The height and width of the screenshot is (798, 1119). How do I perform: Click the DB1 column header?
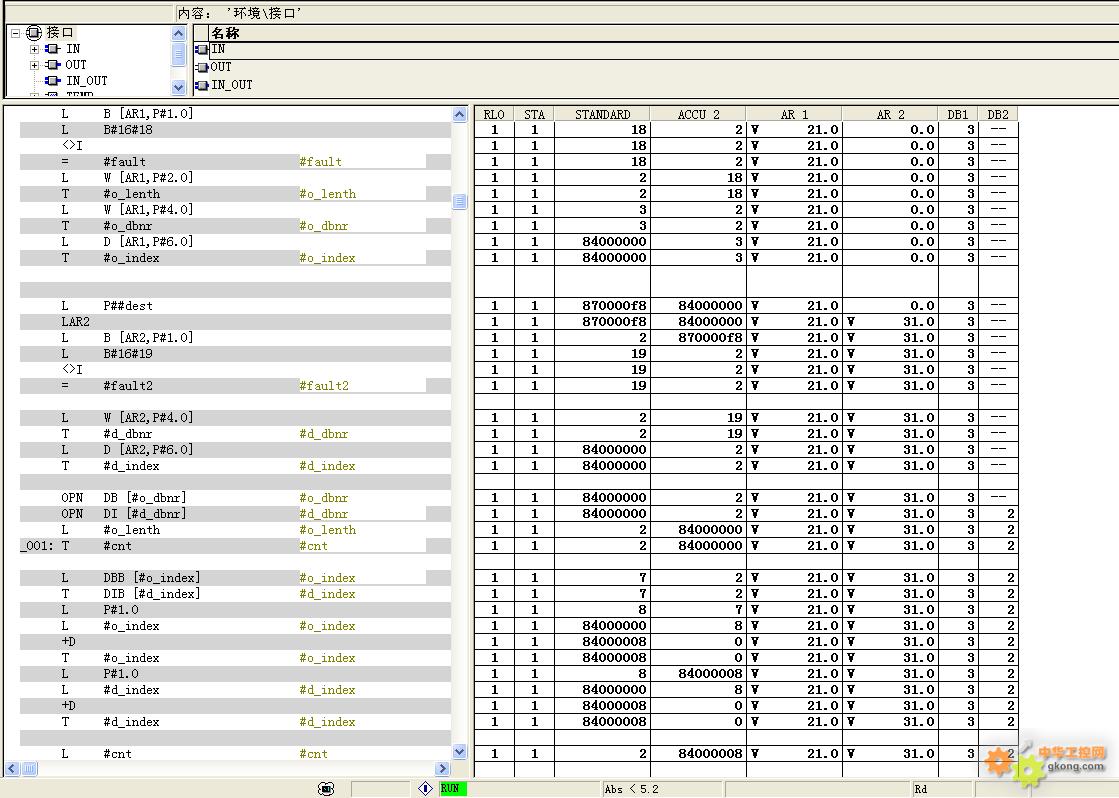coord(958,114)
